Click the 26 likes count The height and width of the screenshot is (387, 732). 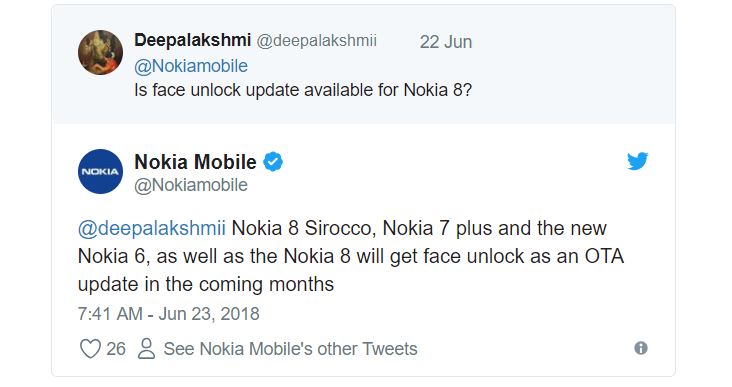pyautogui.click(x=116, y=349)
